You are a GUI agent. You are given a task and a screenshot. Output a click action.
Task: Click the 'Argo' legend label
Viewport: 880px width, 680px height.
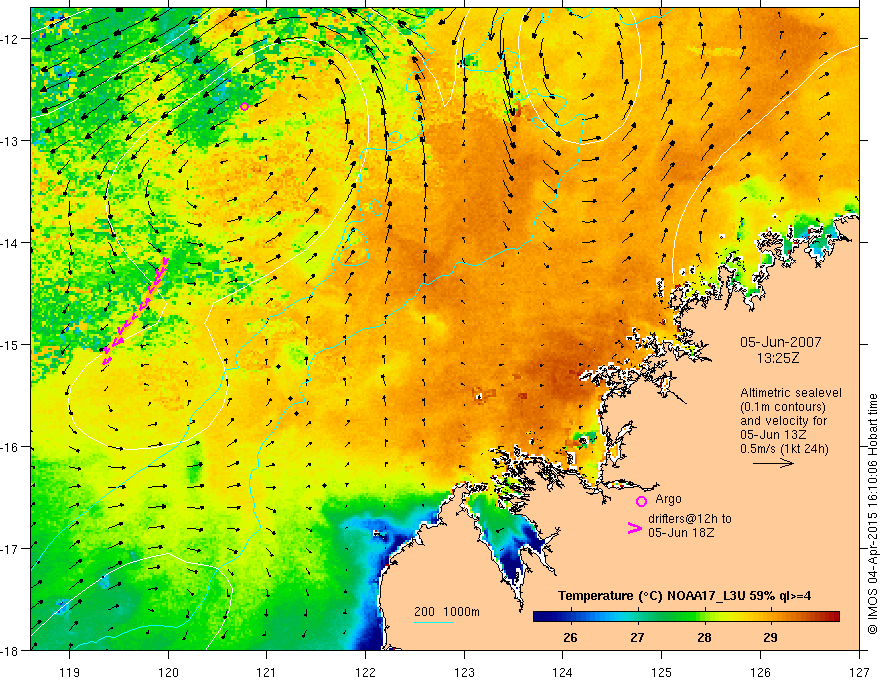pos(668,499)
